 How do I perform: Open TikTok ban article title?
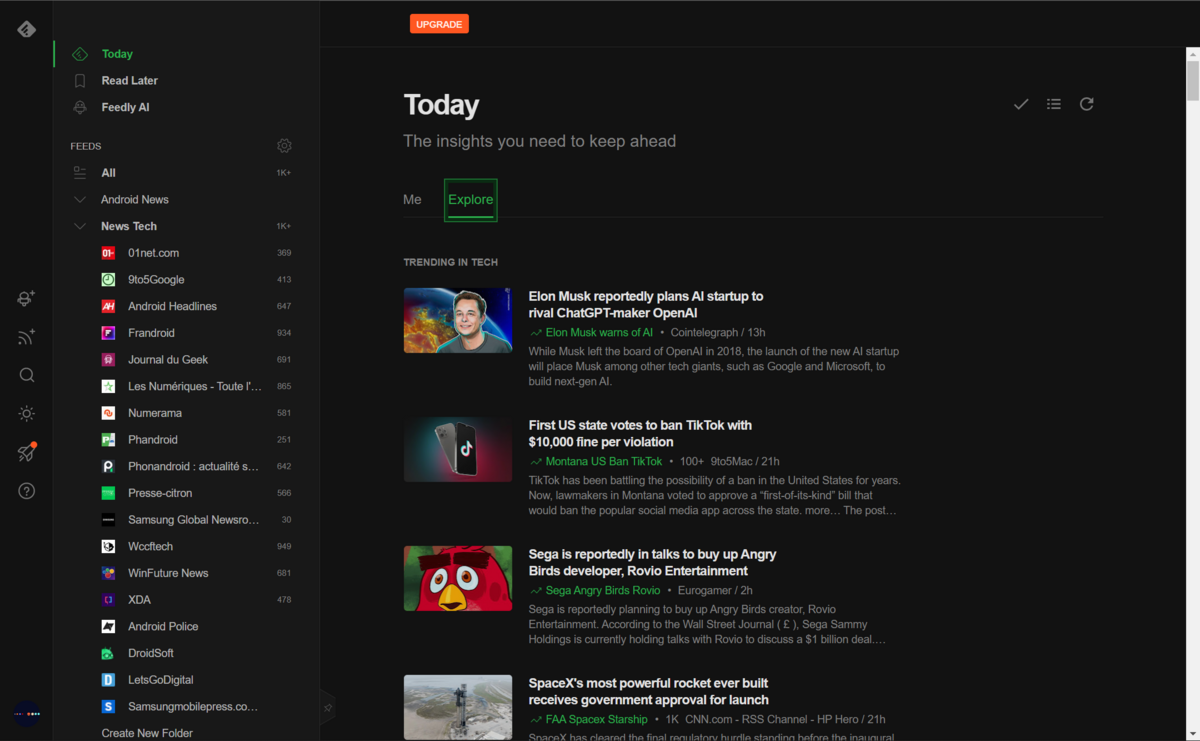pyautogui.click(x=640, y=434)
